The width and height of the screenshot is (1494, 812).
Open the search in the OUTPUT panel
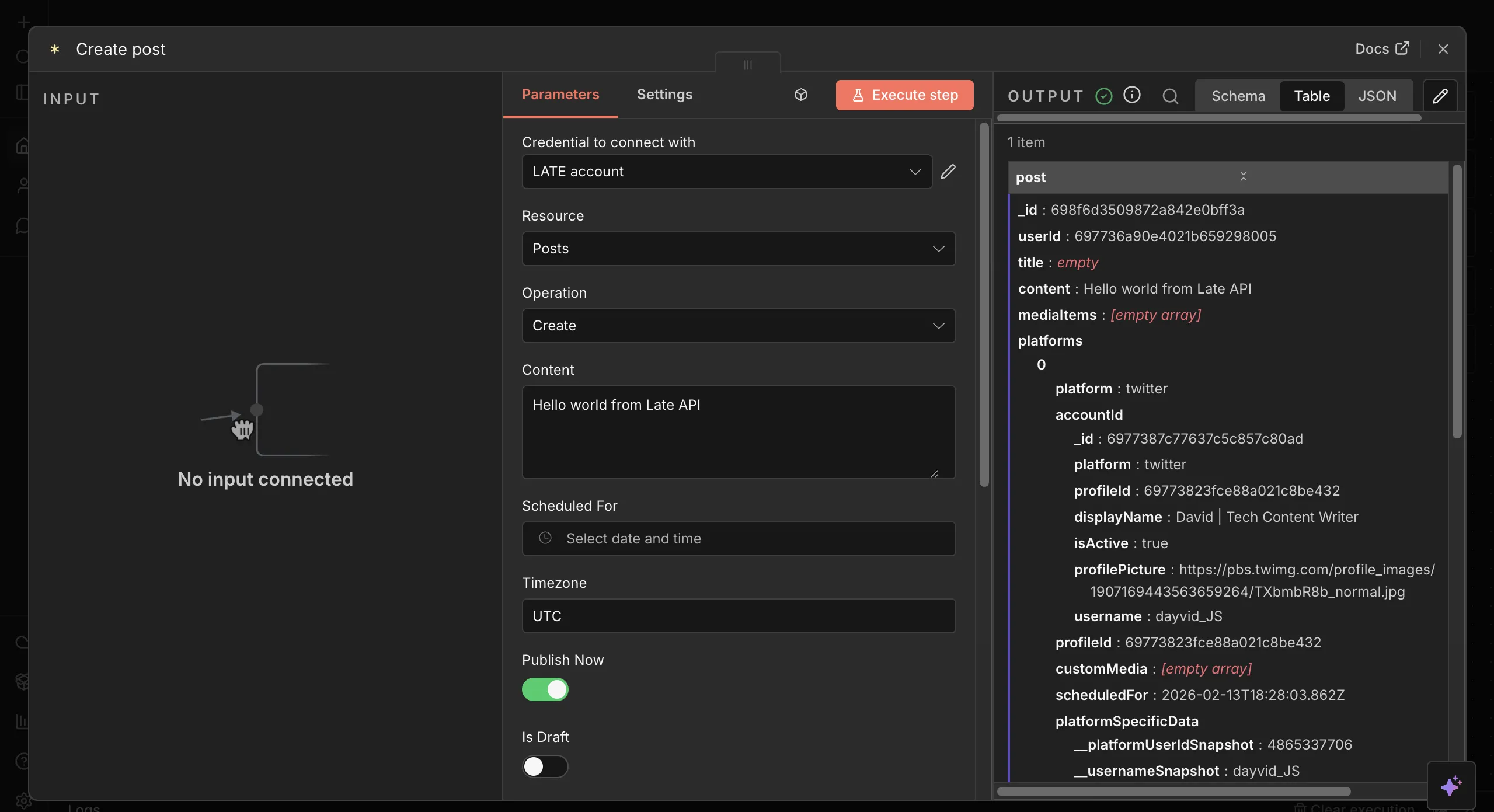click(x=1170, y=96)
